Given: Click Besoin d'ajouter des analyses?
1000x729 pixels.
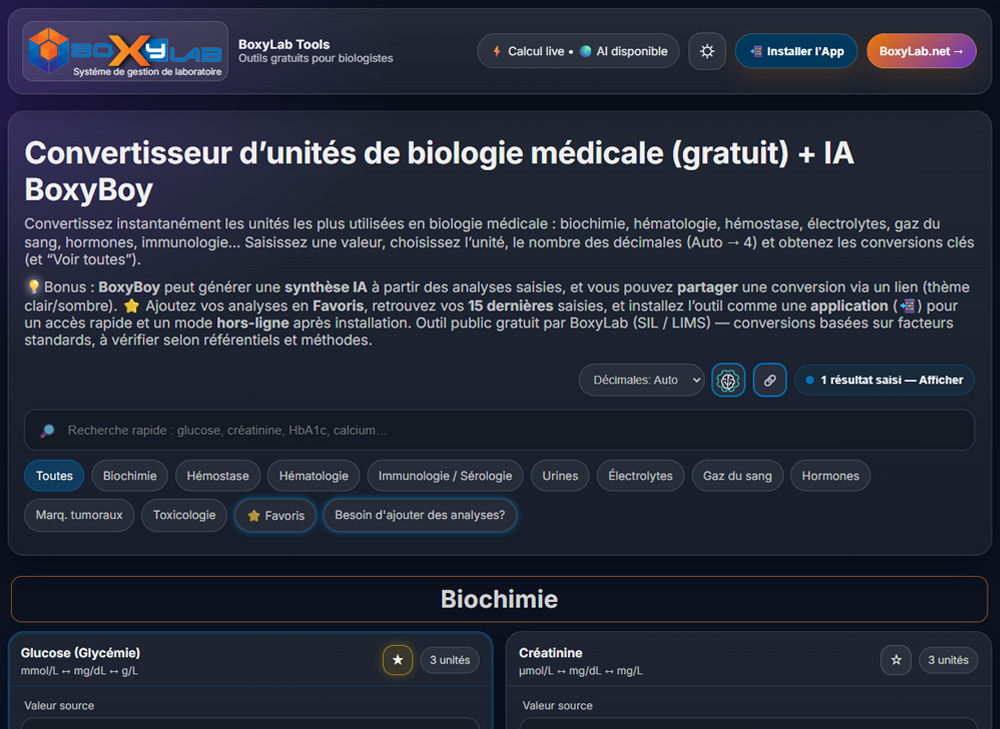Looking at the screenshot, I should 420,515.
